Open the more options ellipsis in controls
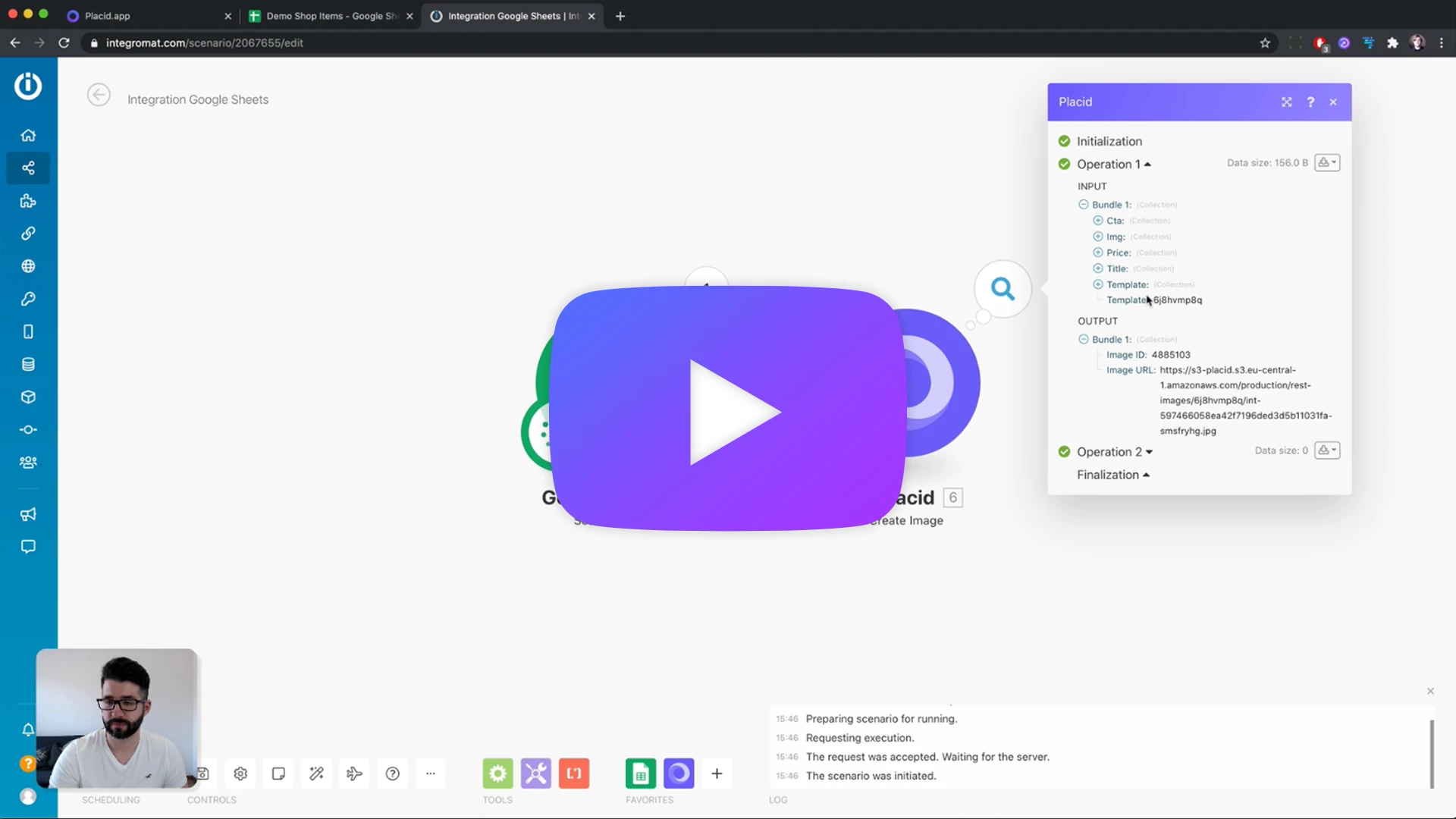Screen dimensions: 1456x819 pyautogui.click(x=430, y=773)
